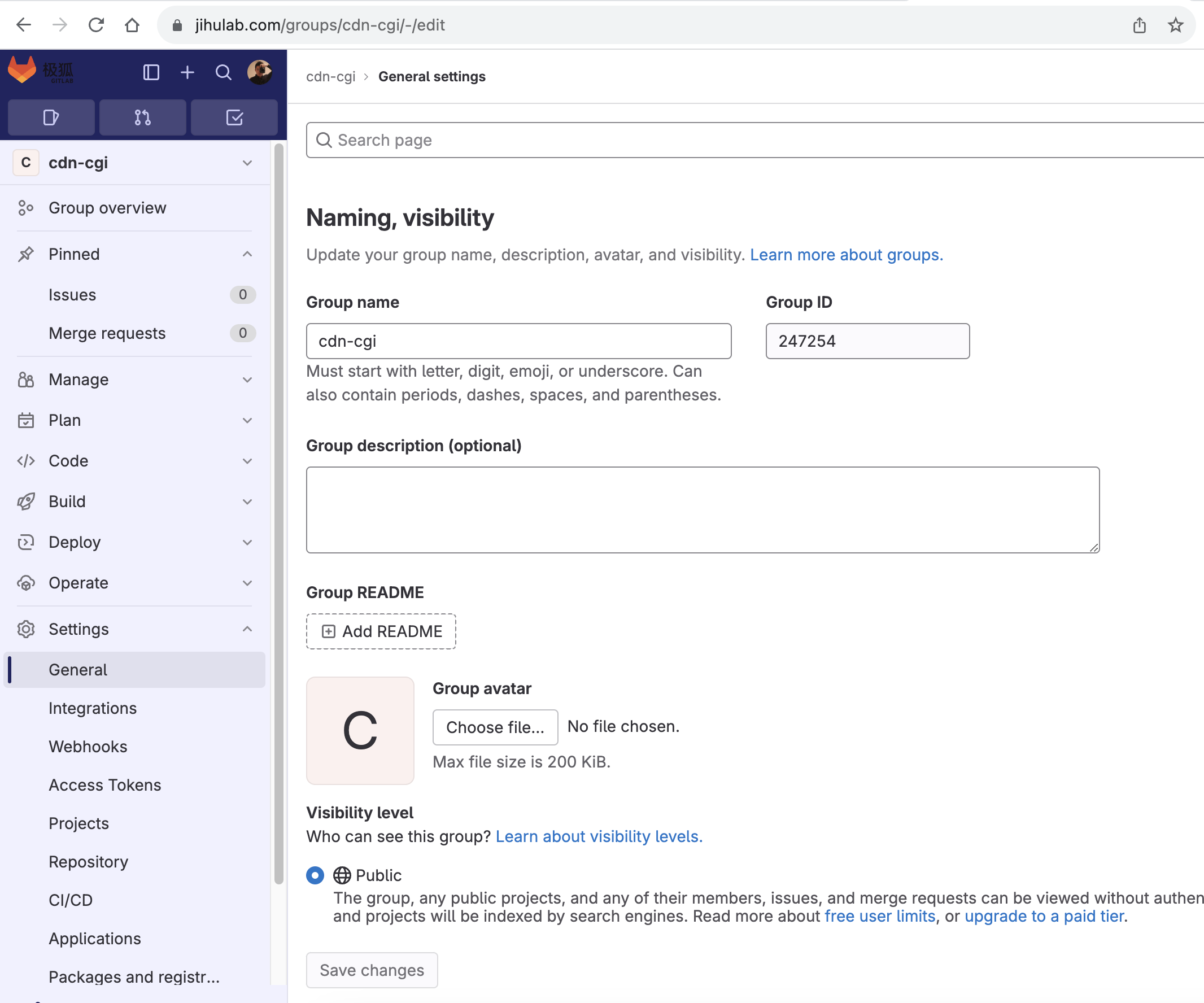The height and width of the screenshot is (1003, 1204).
Task: Click the Search page field
Action: click(x=755, y=140)
